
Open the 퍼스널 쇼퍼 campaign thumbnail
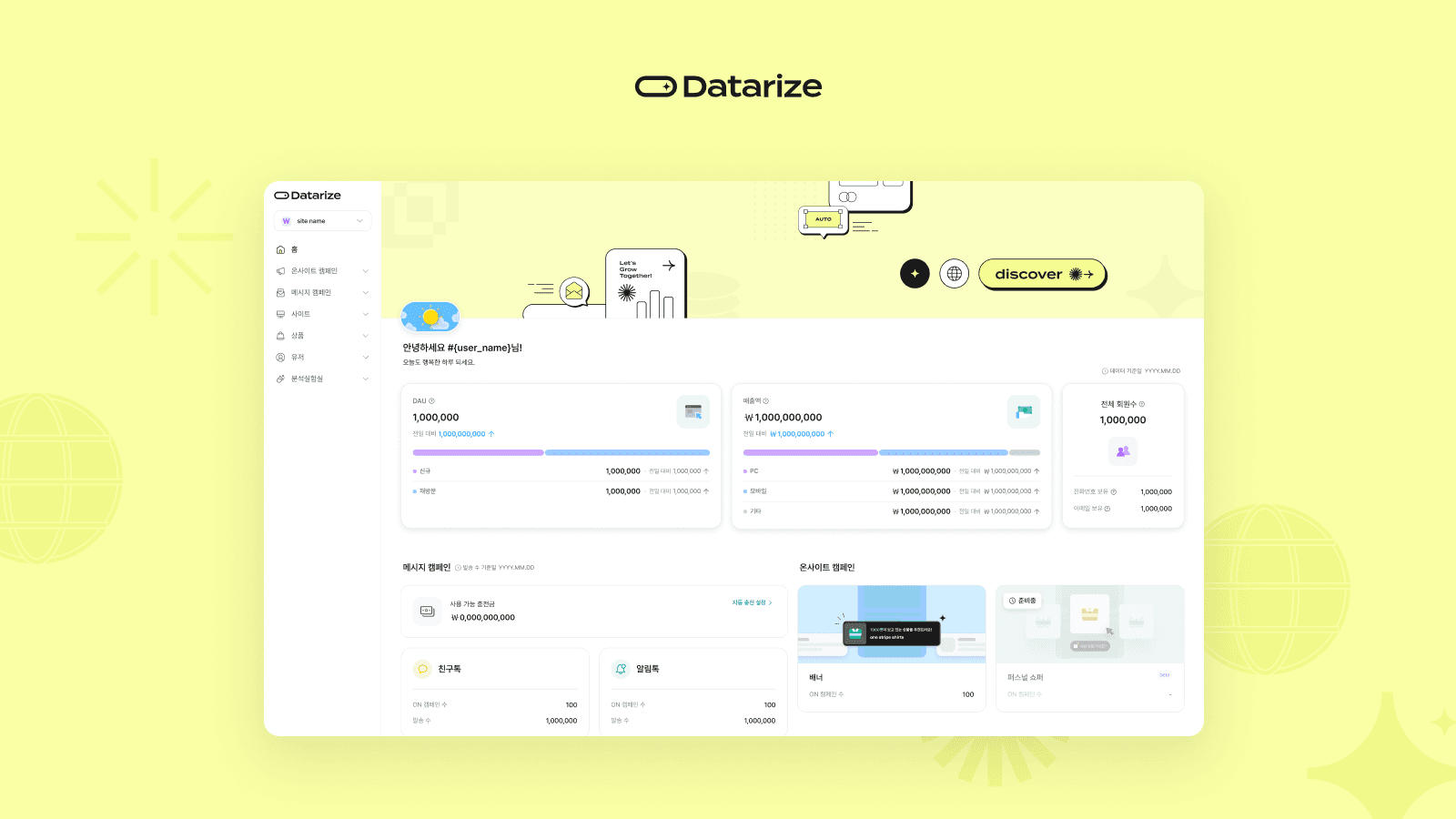click(1090, 624)
